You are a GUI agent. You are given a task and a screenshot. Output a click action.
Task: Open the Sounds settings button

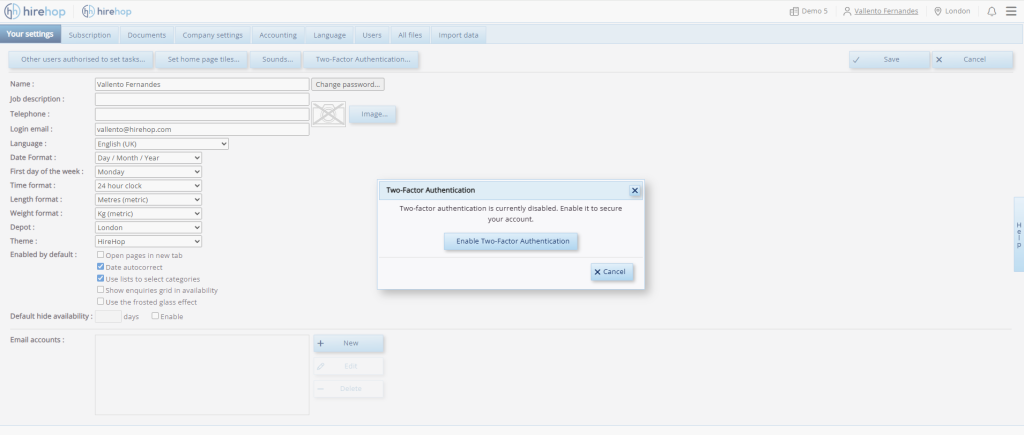coord(276,59)
